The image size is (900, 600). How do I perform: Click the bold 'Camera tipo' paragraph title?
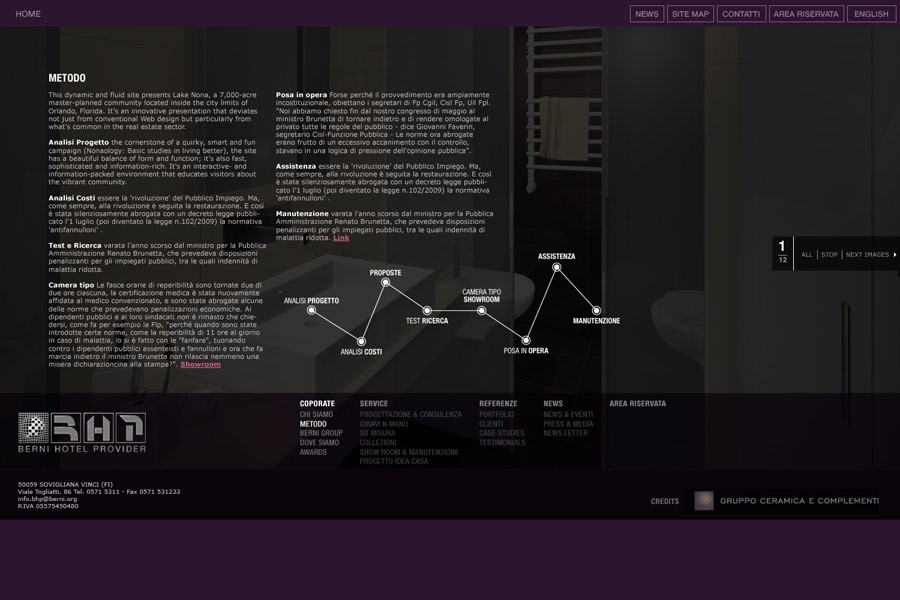(x=71, y=285)
